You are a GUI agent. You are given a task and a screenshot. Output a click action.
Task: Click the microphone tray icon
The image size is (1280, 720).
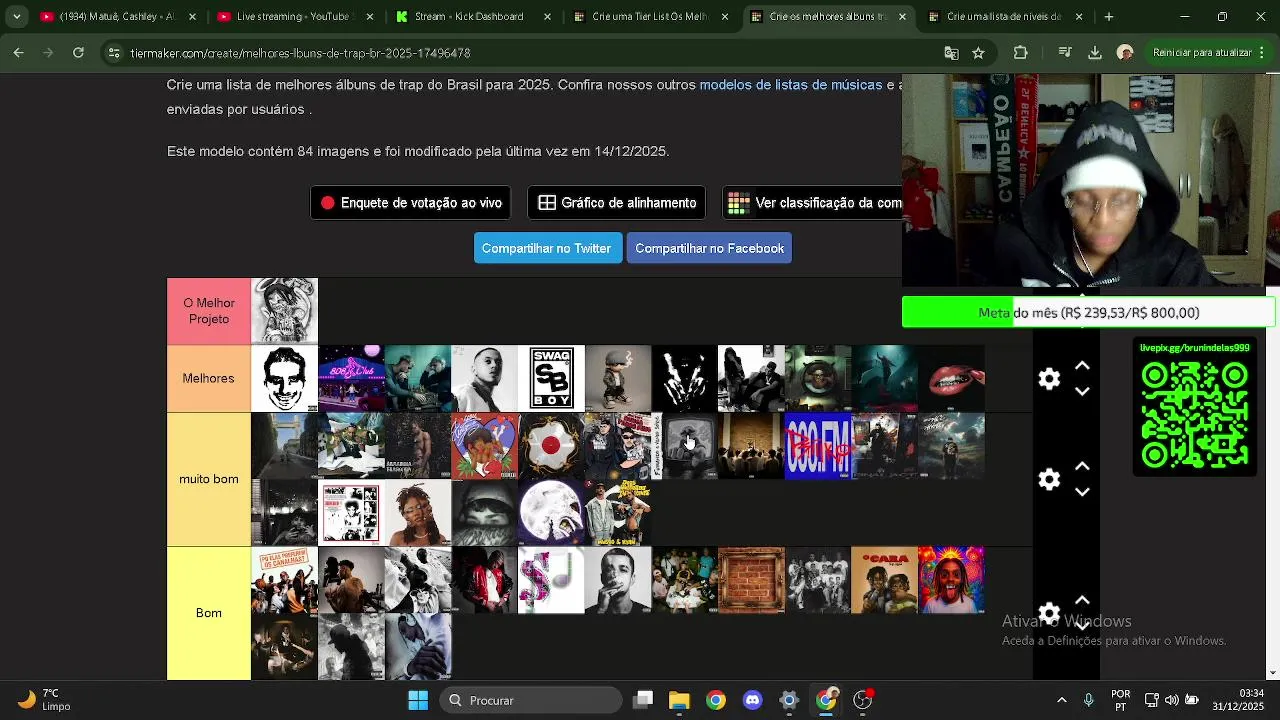[1088, 700]
